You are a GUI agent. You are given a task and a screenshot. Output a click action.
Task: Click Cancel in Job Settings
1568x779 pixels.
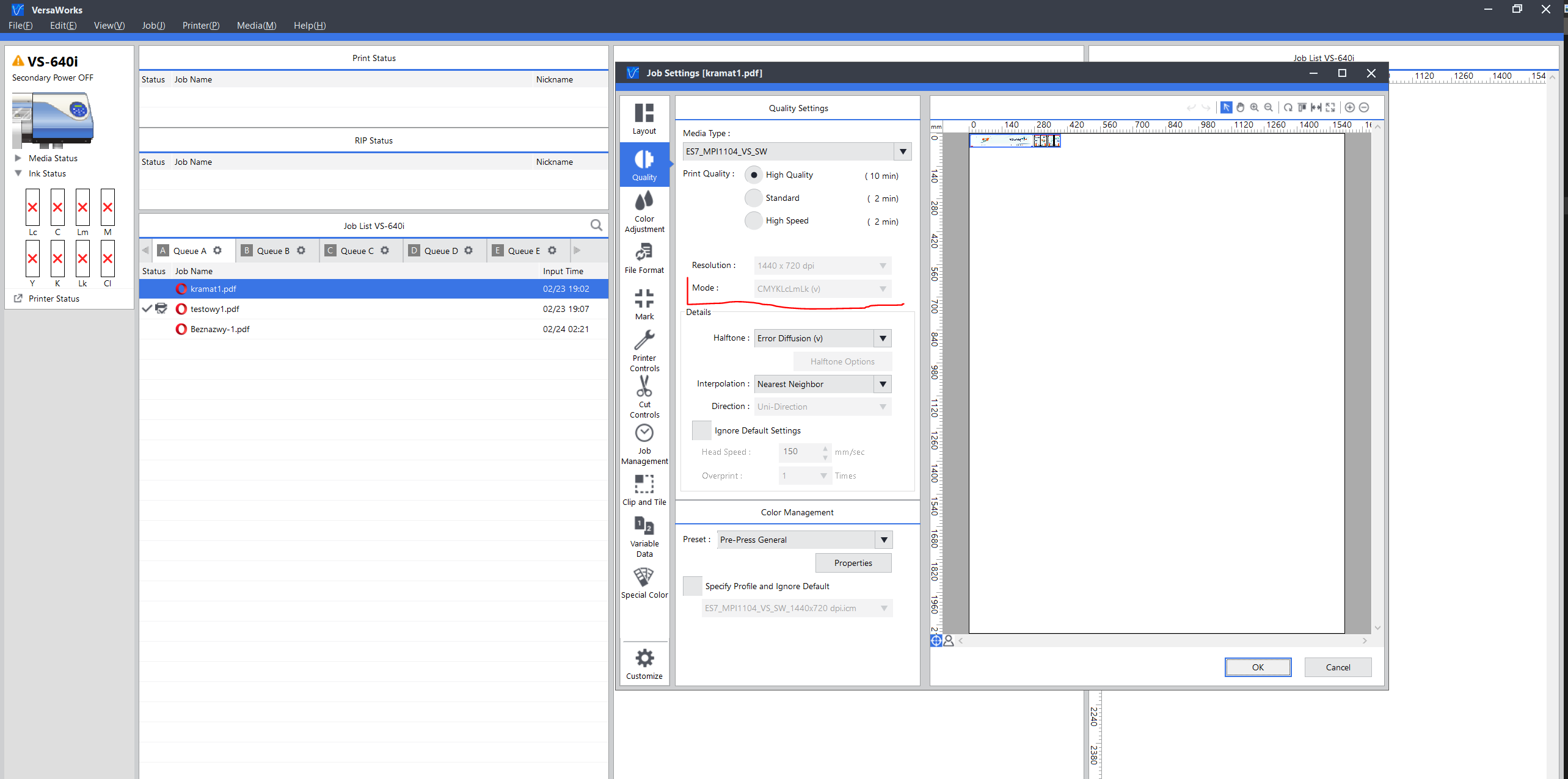click(x=1338, y=667)
